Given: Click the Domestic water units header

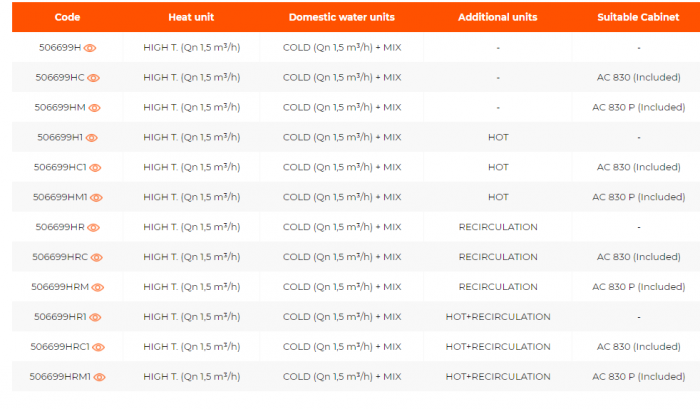Looking at the screenshot, I should click(x=341, y=18).
